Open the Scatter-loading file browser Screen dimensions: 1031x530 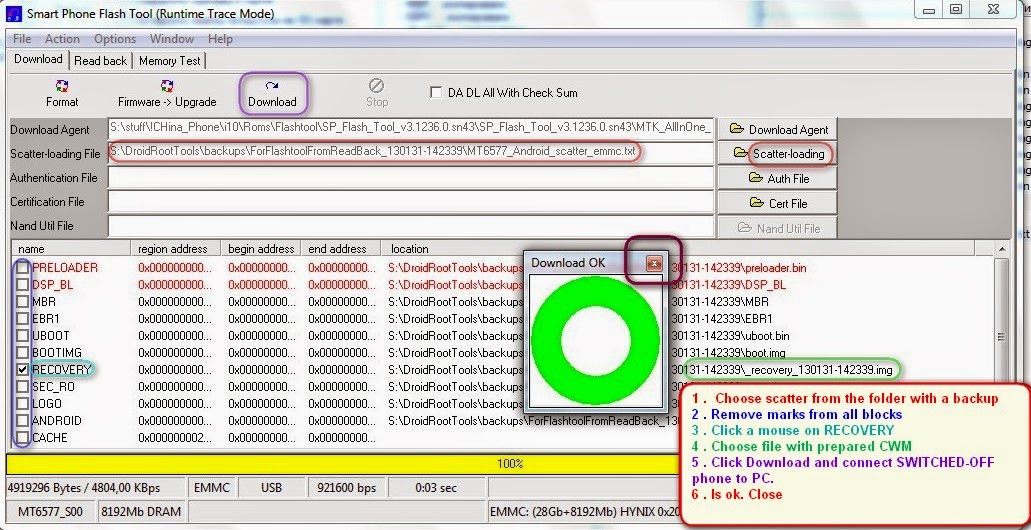[x=777, y=154]
